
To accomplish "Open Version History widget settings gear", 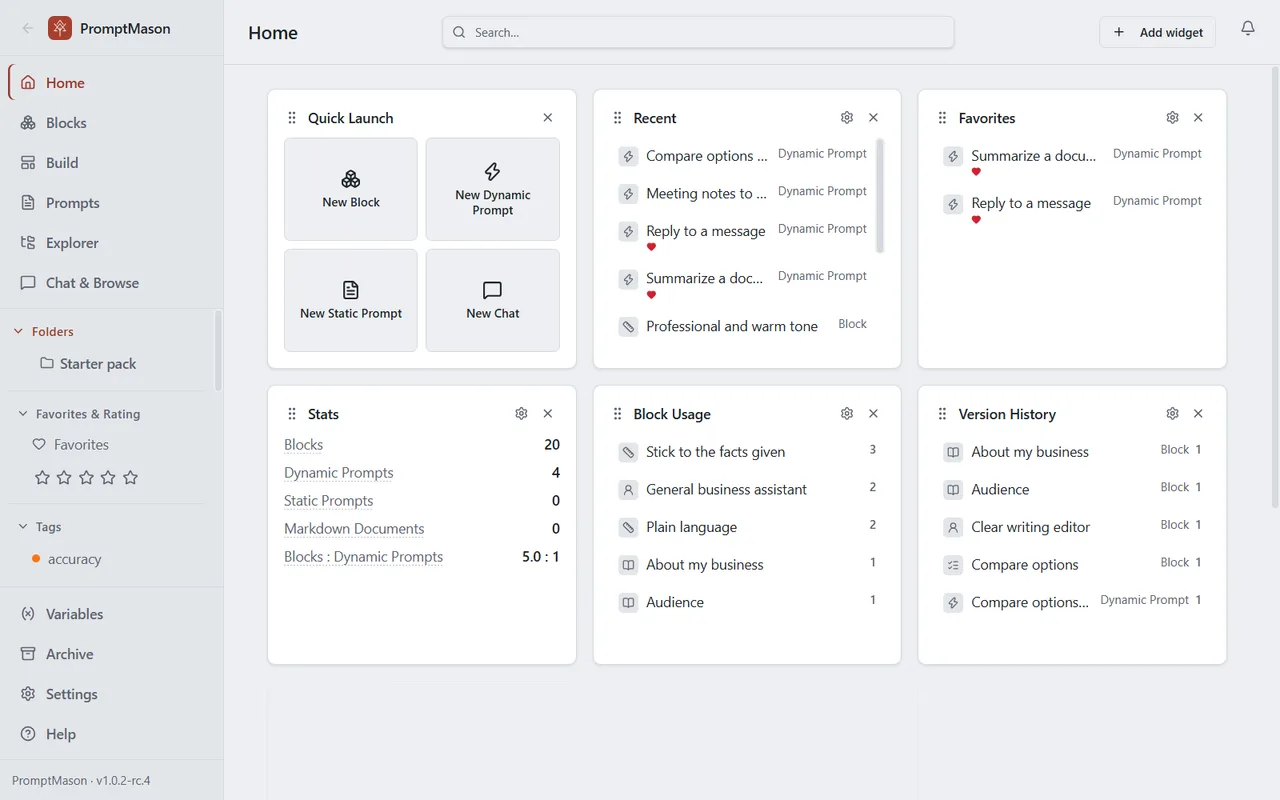I will click(1173, 414).
